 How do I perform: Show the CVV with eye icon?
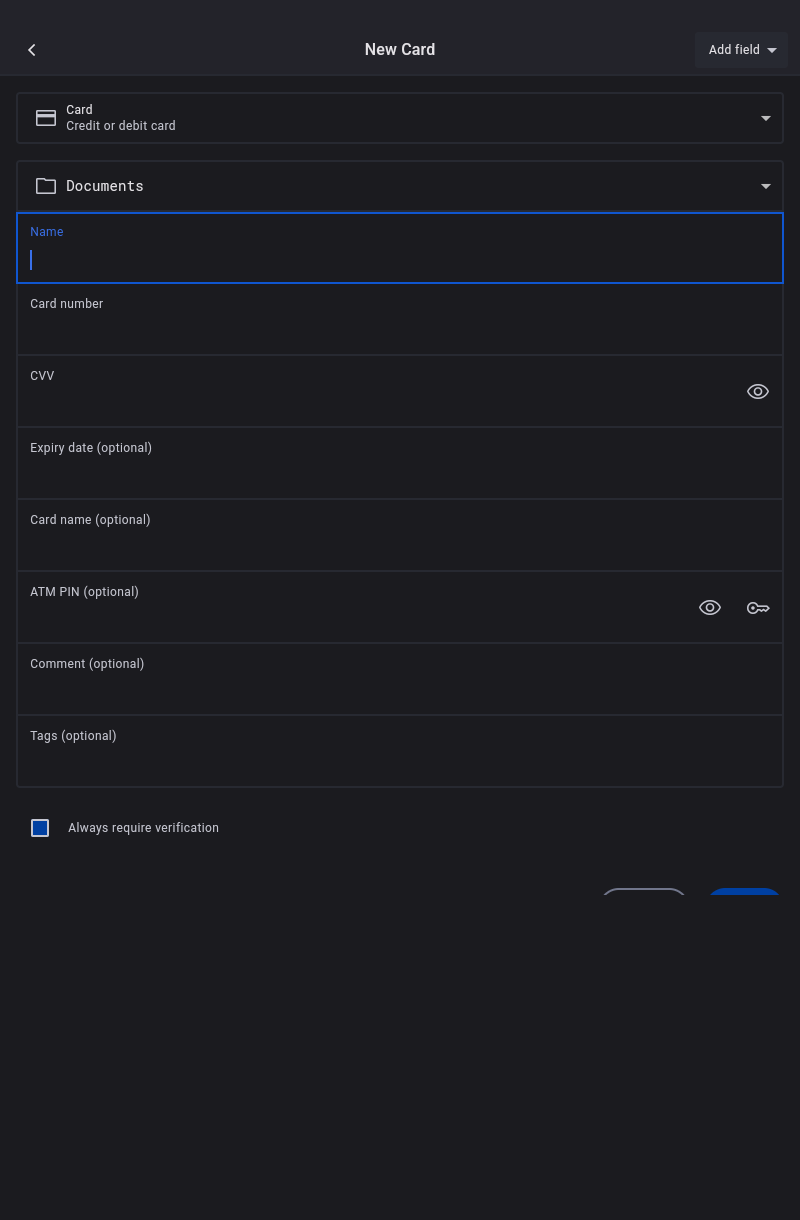click(x=758, y=392)
